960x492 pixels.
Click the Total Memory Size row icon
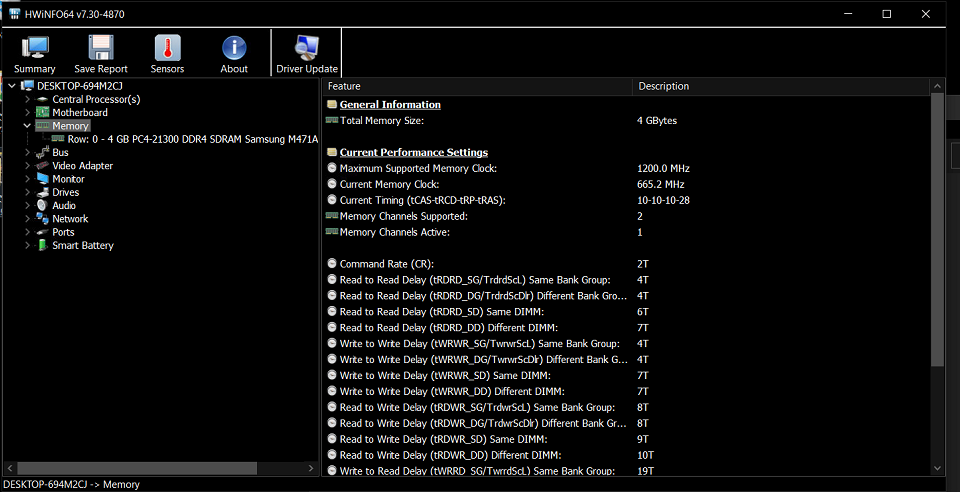[x=332, y=121]
